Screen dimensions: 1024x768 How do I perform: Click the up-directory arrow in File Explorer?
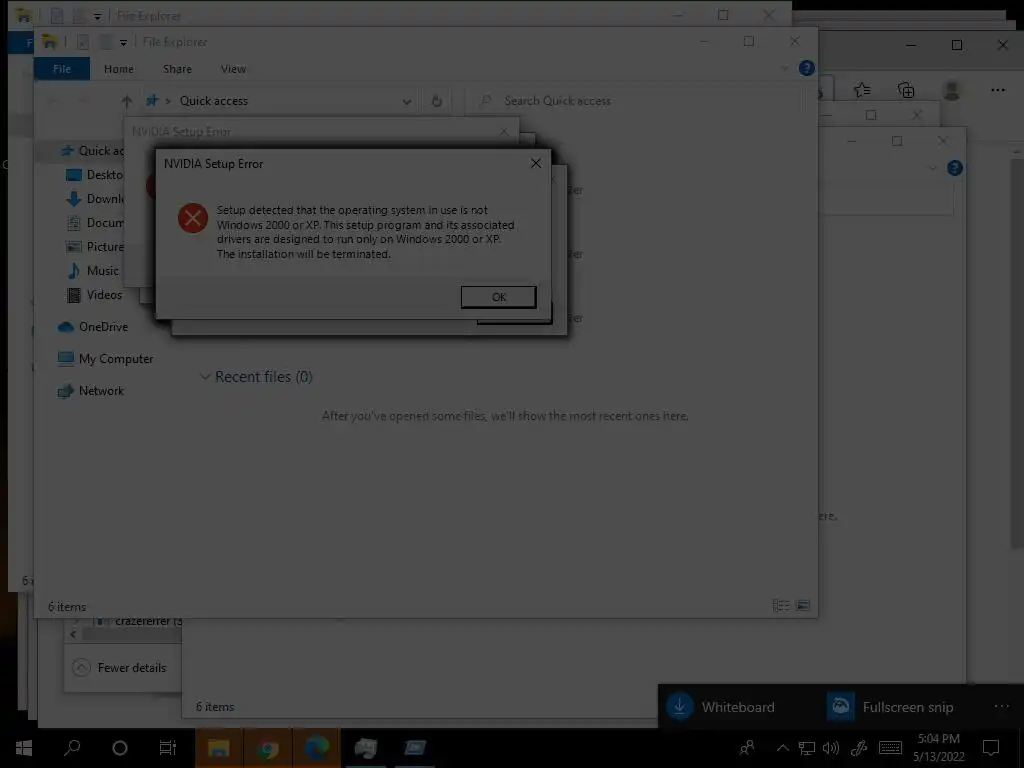[127, 101]
